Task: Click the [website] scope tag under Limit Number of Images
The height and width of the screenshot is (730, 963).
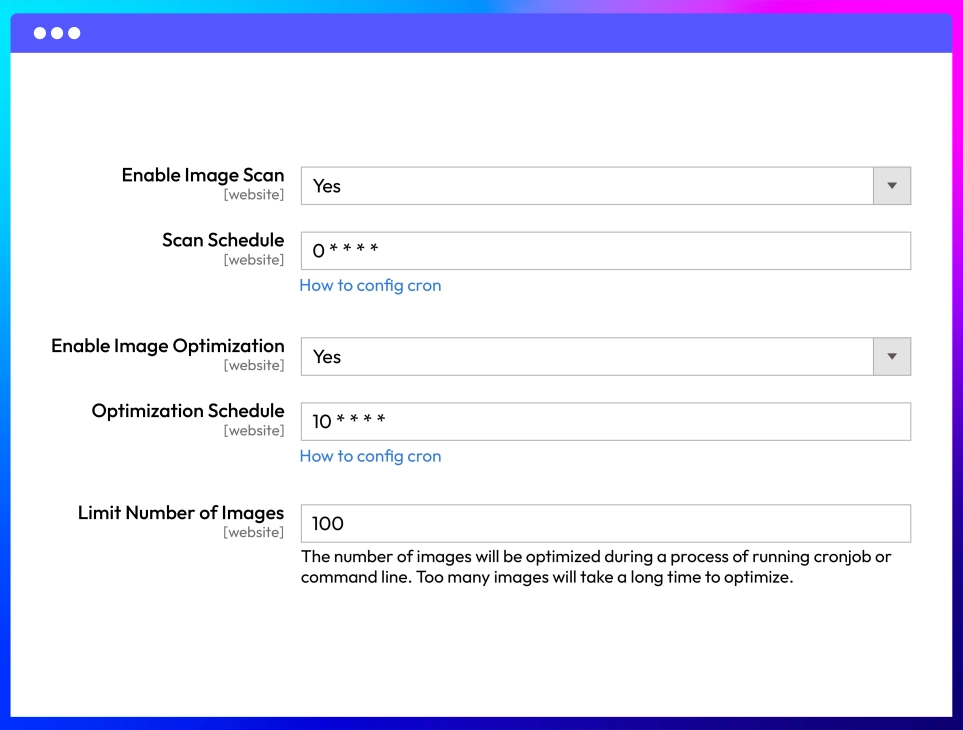Action: click(x=254, y=533)
